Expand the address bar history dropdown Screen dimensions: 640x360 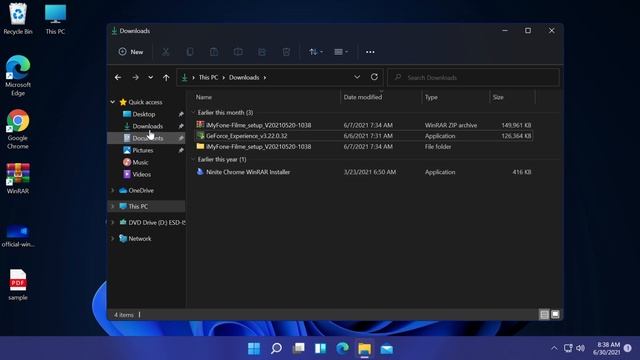pos(357,77)
